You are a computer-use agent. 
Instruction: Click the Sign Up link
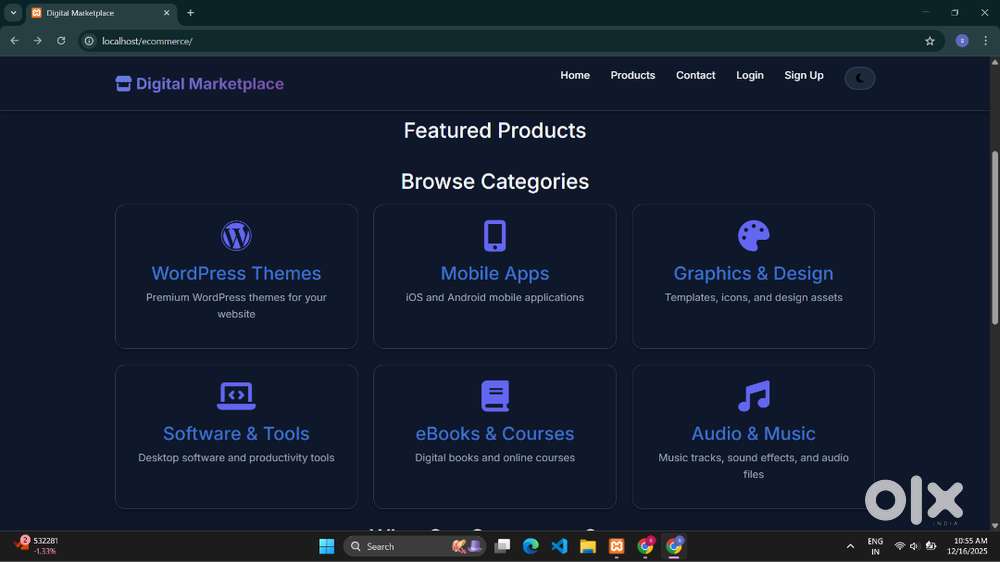click(804, 75)
